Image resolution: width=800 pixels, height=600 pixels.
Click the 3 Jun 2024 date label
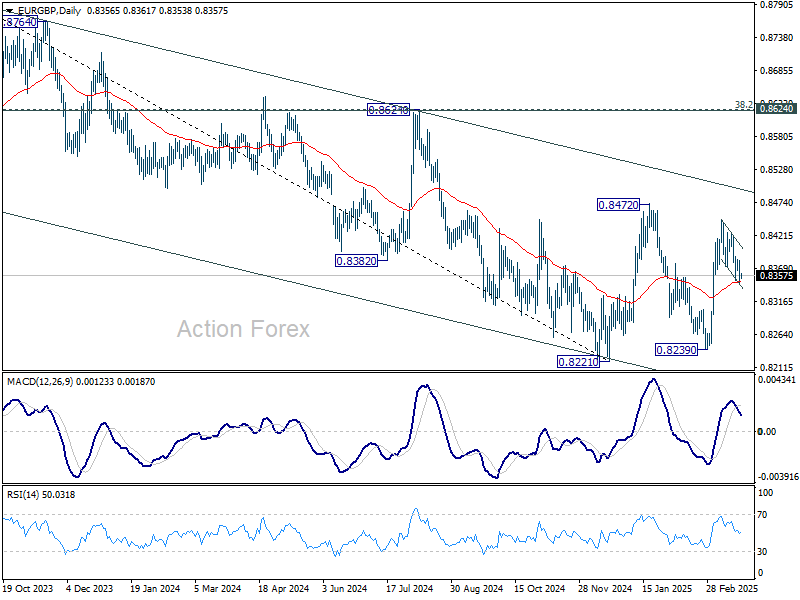pyautogui.click(x=345, y=588)
